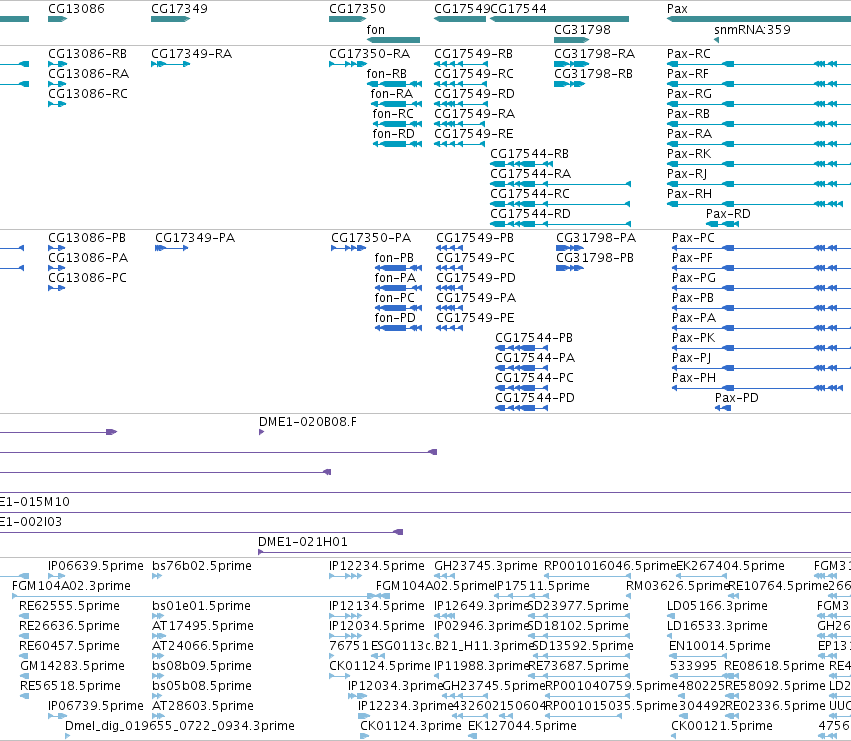The width and height of the screenshot is (851, 741).
Task: Select transcript CG31798-RA
Action: [x=594, y=54]
